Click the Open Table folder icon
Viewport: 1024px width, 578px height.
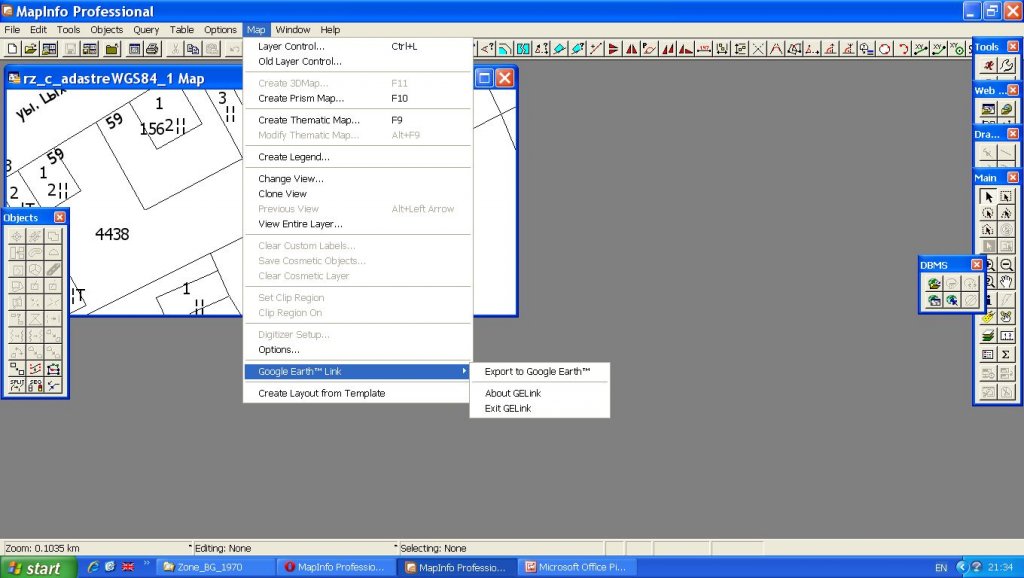click(x=31, y=48)
